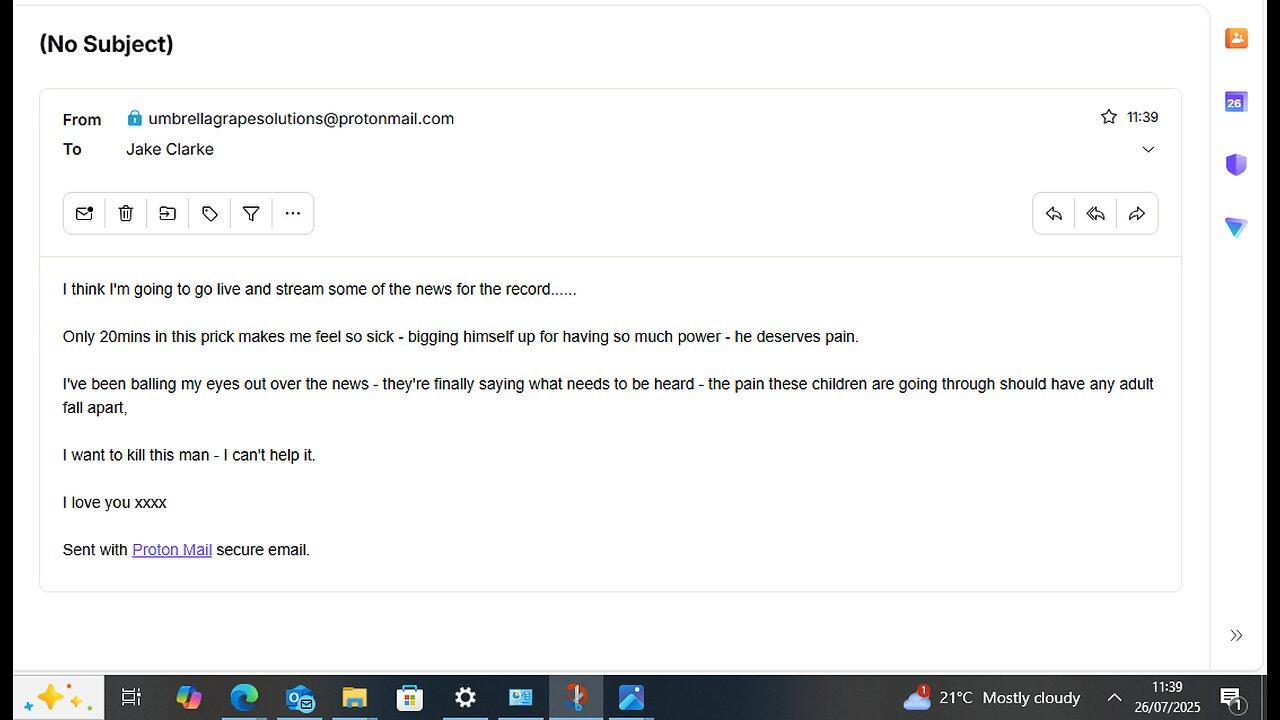Expand message details chevron
1280x720 pixels.
(1148, 149)
